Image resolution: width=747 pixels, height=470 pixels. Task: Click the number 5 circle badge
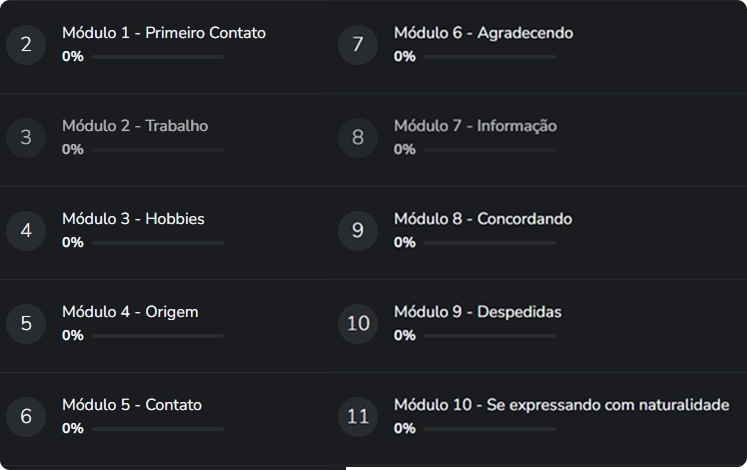point(26,323)
